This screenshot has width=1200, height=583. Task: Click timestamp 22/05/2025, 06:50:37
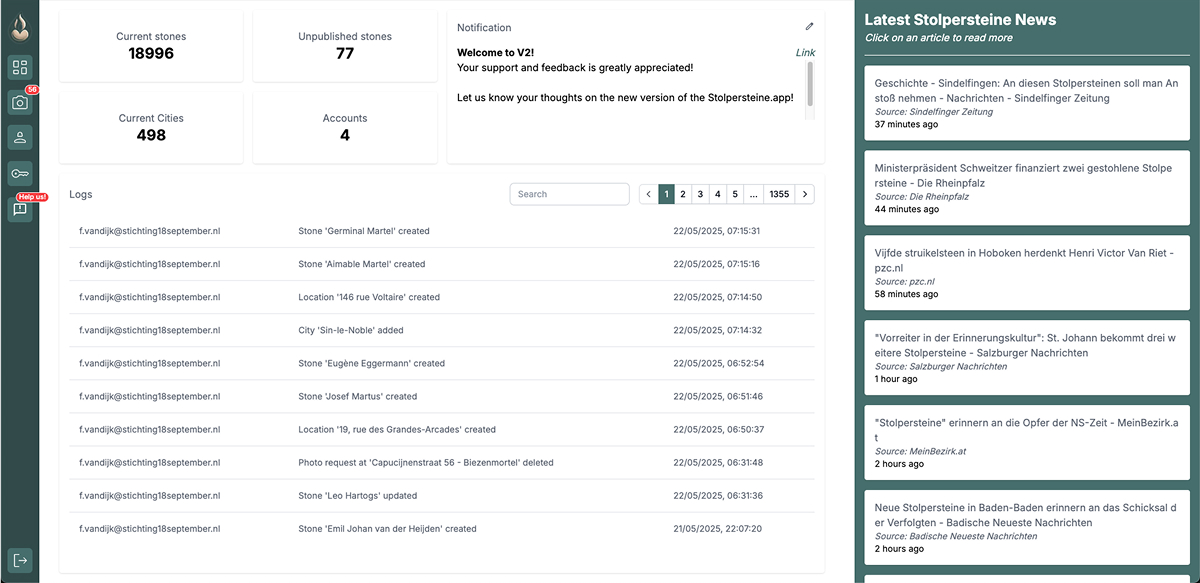(x=719, y=429)
